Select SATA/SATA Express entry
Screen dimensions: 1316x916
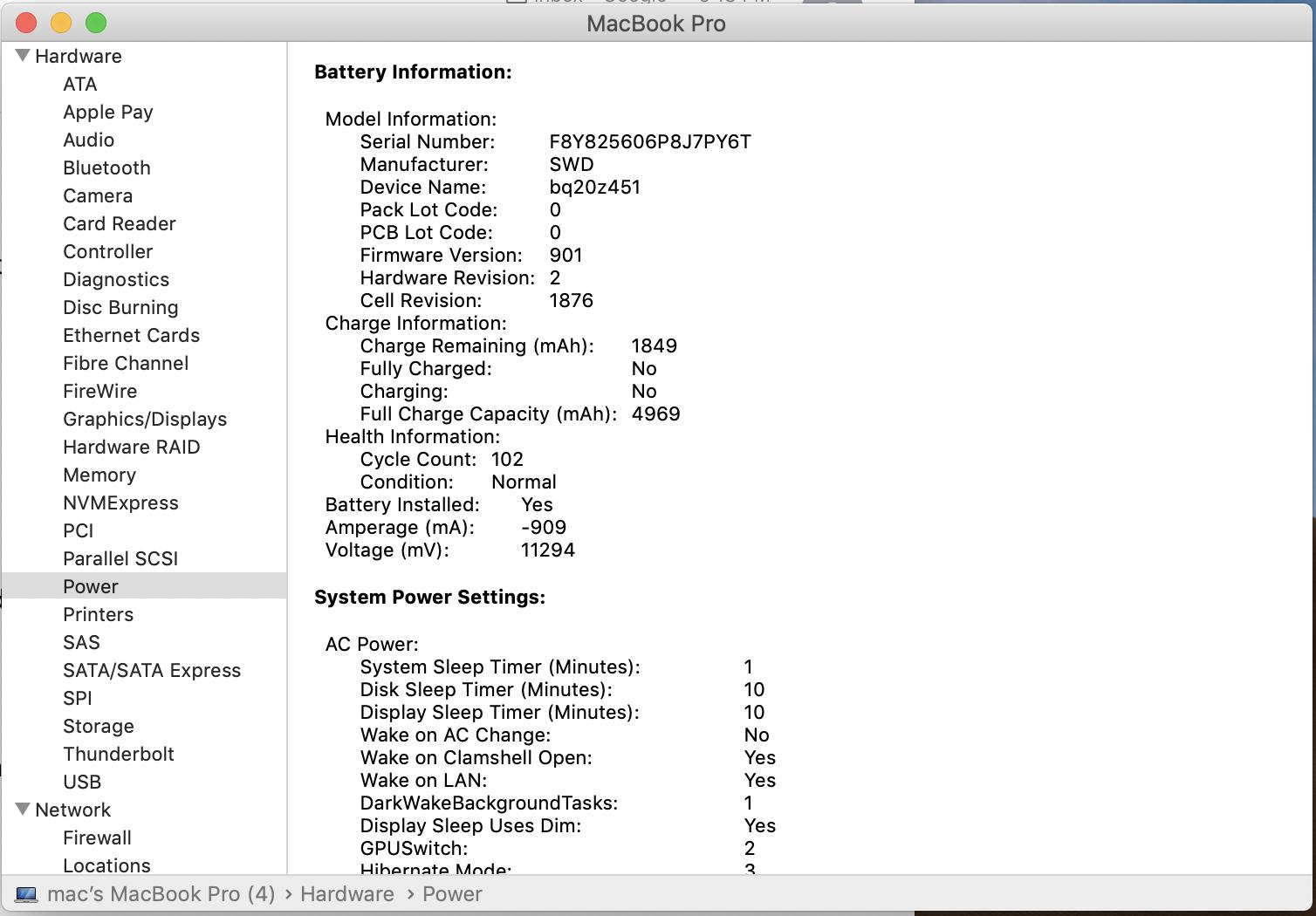coord(152,670)
